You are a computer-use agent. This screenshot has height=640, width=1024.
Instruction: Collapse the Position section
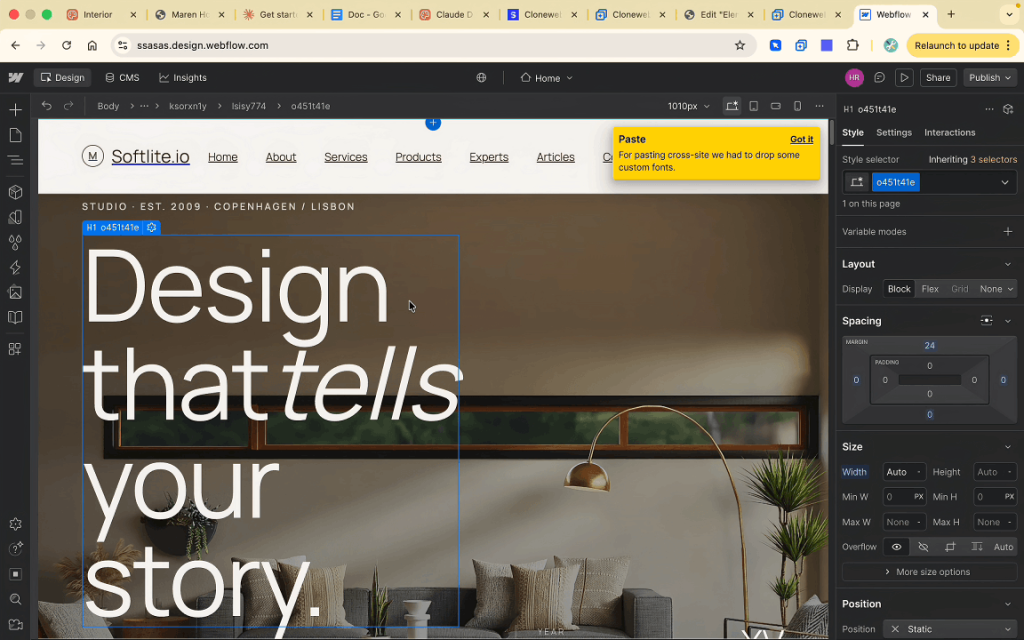pos(1008,604)
